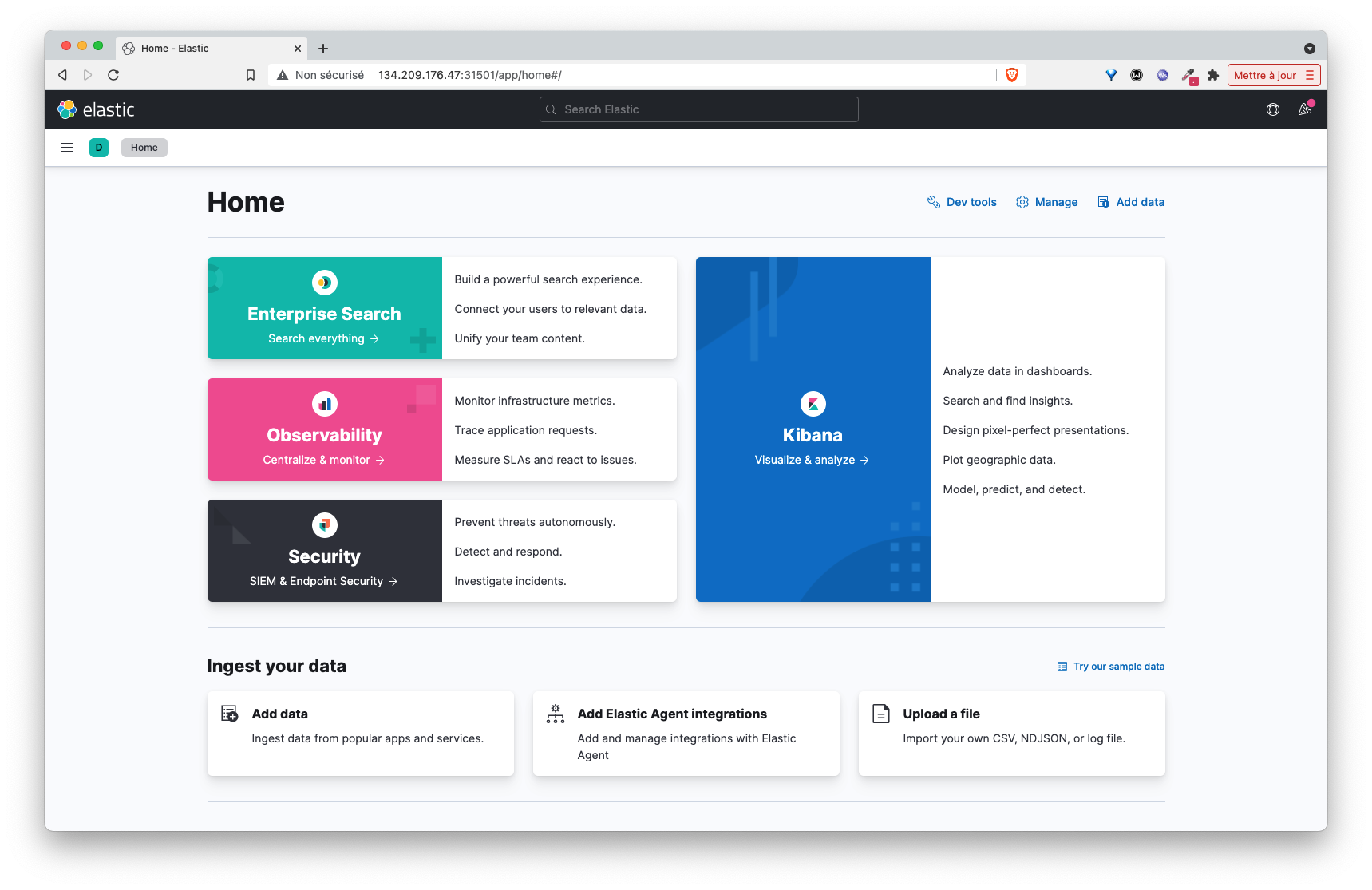Screen dimensions: 1372x890
Task: Click Add data header link
Action: 1131,202
